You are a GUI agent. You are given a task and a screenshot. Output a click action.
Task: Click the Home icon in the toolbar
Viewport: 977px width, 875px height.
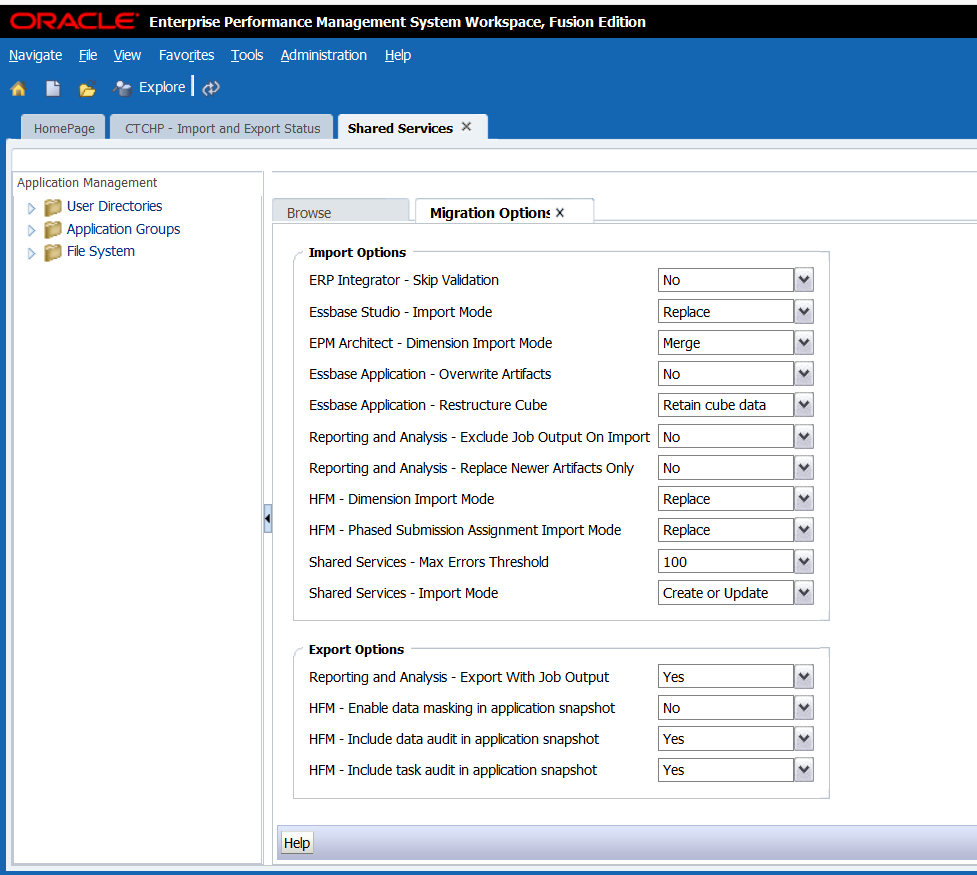[18, 88]
